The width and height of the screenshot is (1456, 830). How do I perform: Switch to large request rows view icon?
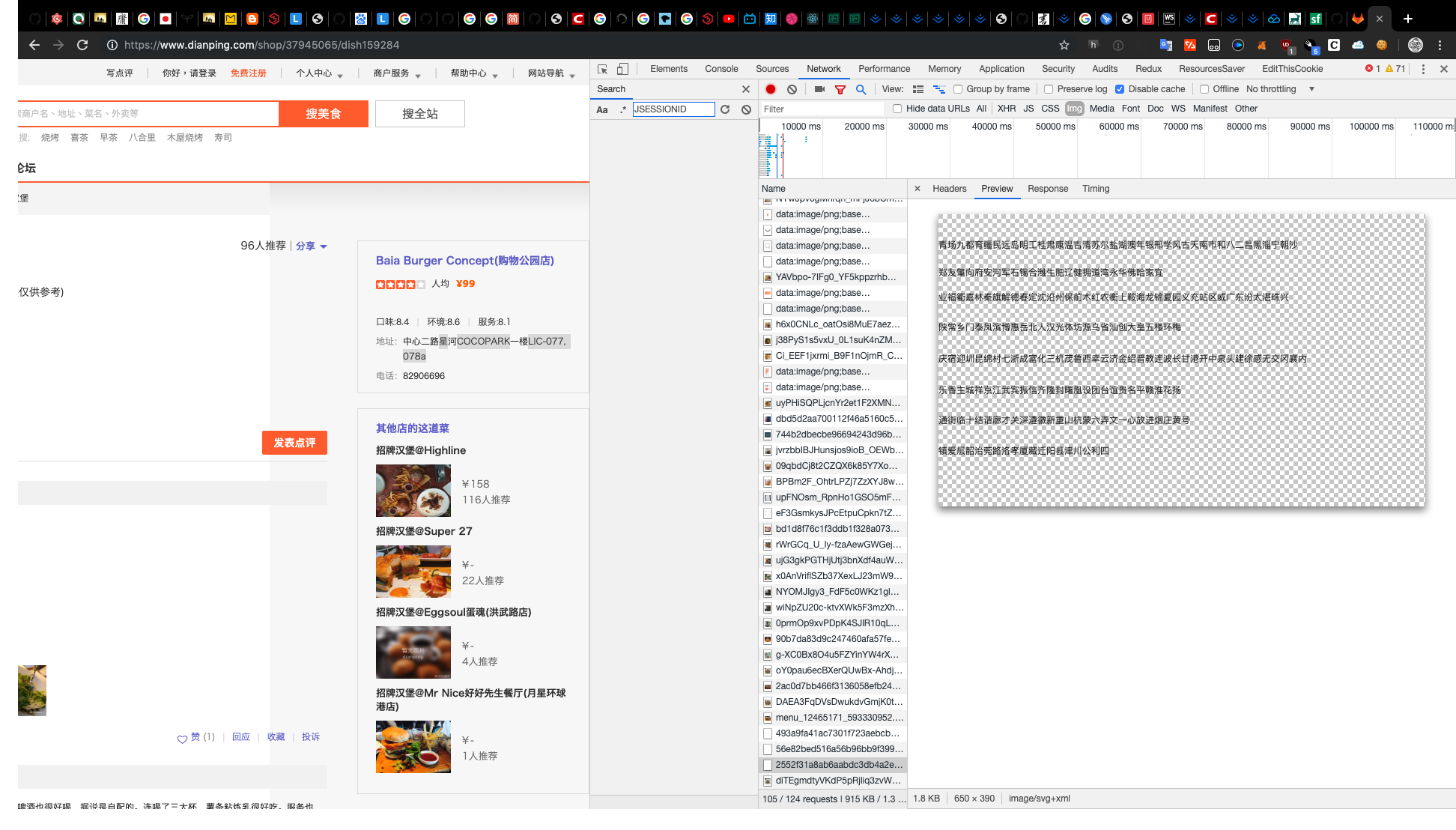coord(918,89)
